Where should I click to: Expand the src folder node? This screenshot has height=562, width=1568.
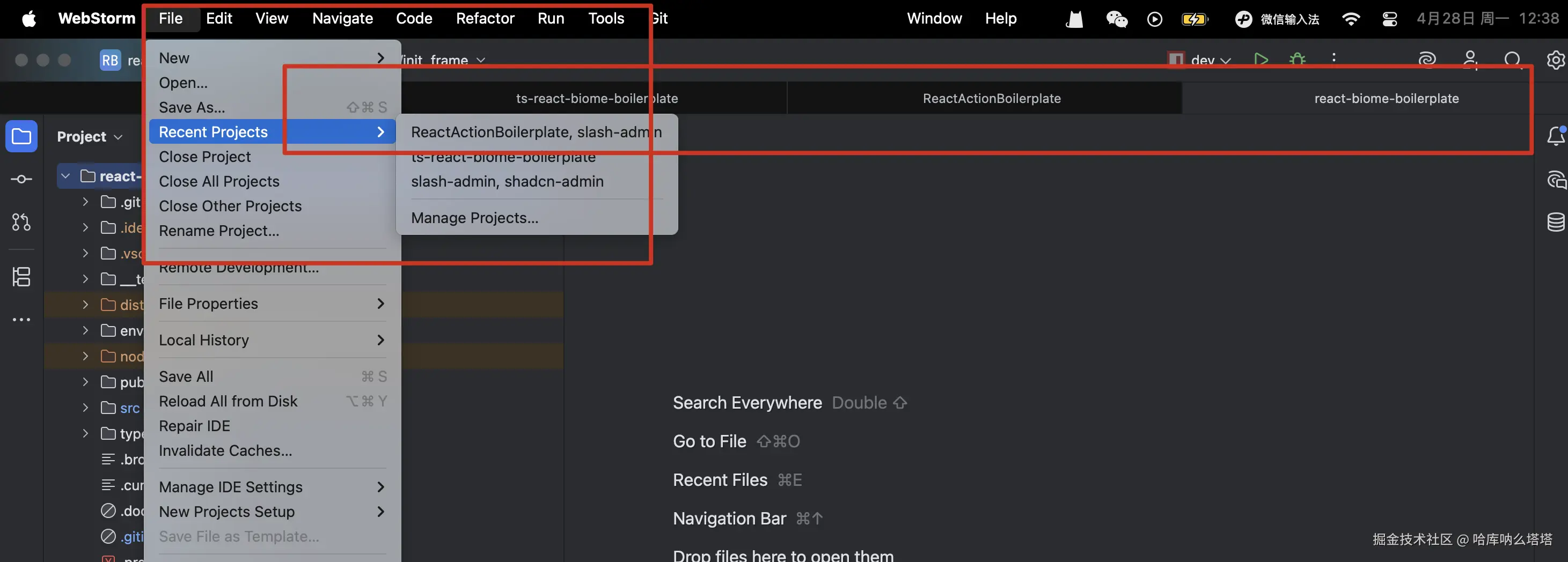pos(85,408)
